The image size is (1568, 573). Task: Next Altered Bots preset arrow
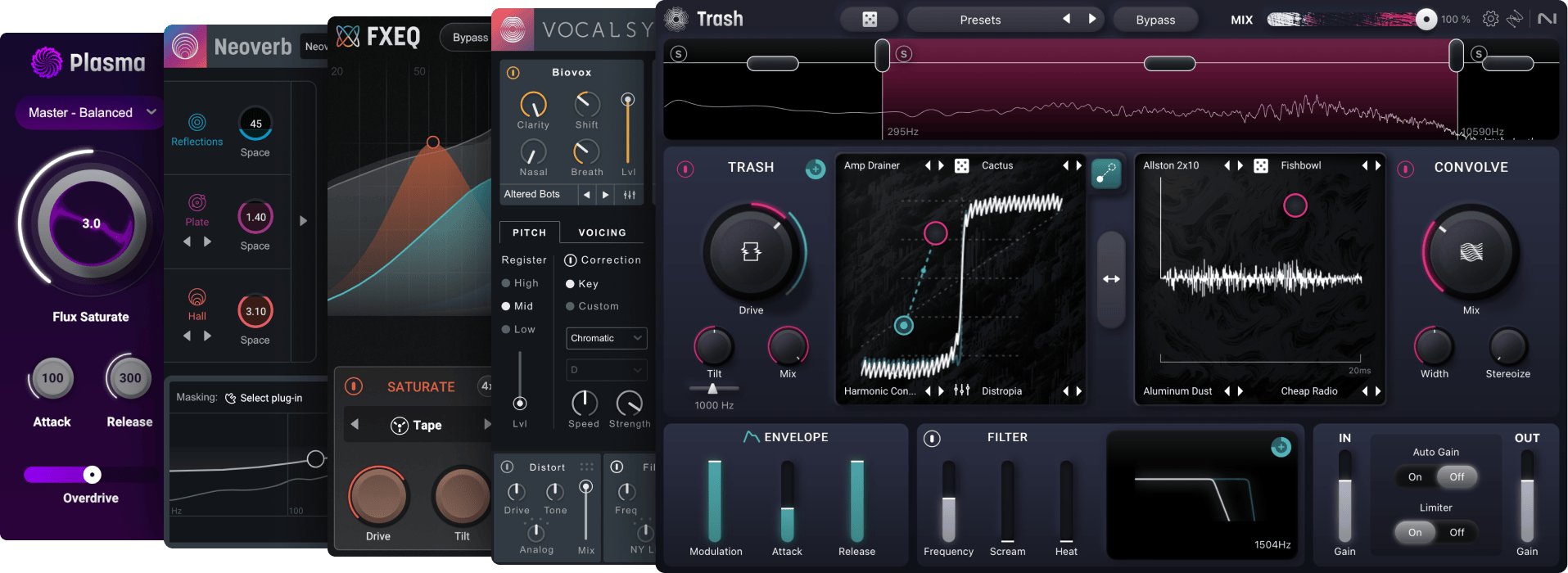606,195
